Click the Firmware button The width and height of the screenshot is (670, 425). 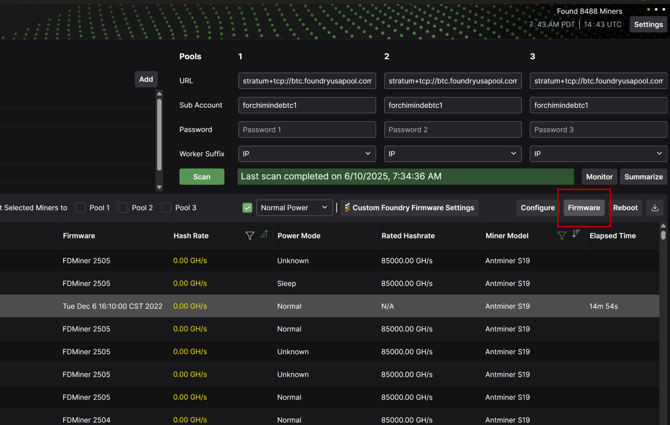tap(584, 208)
